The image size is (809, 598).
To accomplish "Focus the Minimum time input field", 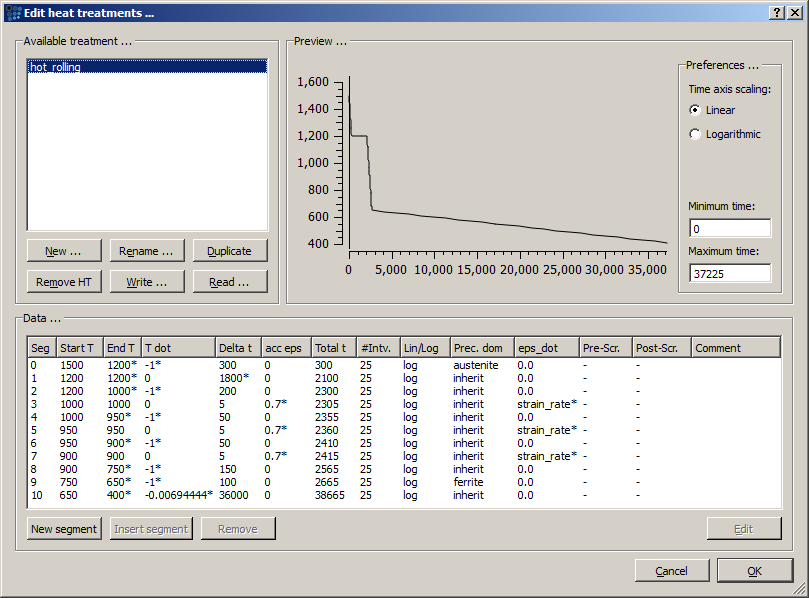I will (729, 229).
